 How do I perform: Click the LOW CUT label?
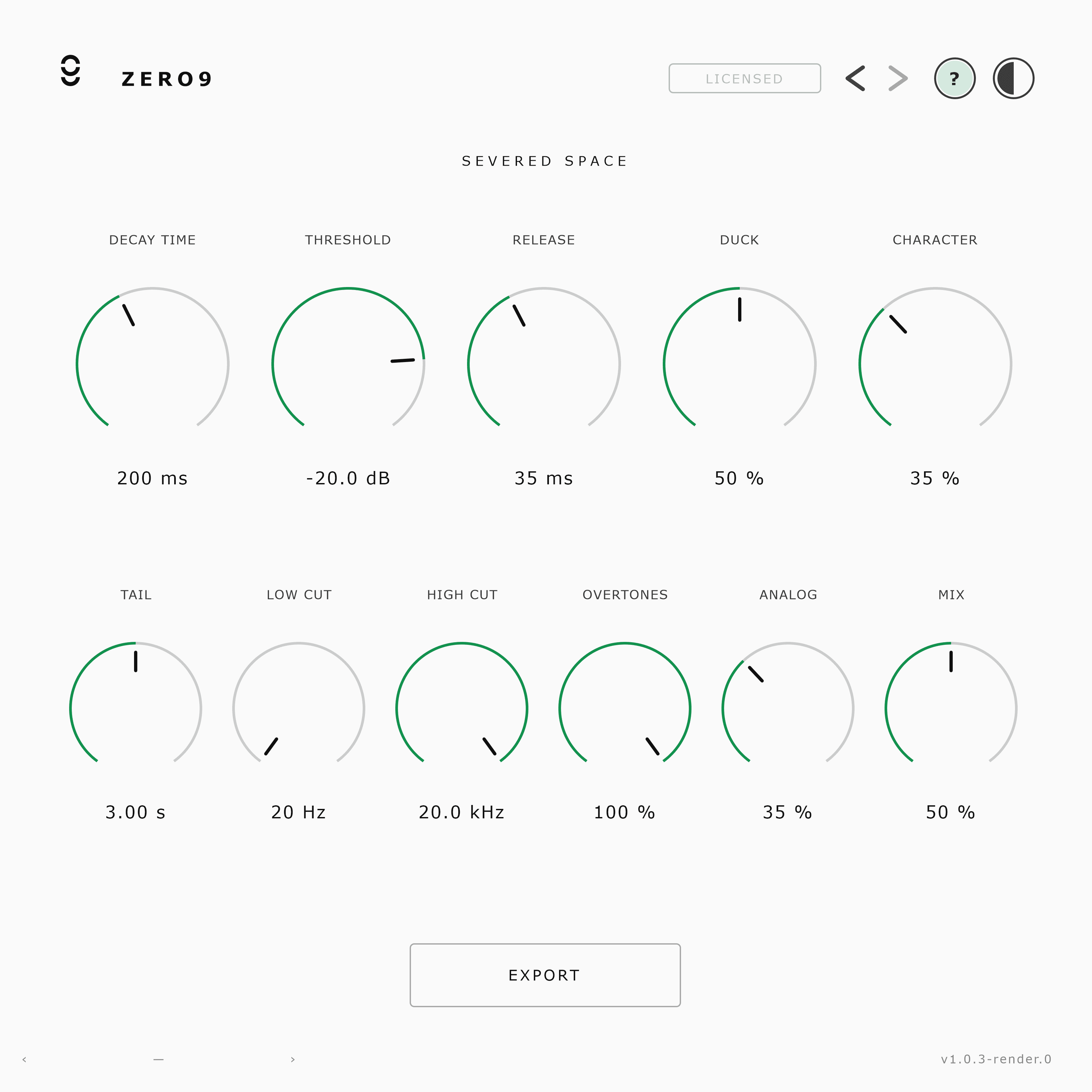tap(299, 595)
